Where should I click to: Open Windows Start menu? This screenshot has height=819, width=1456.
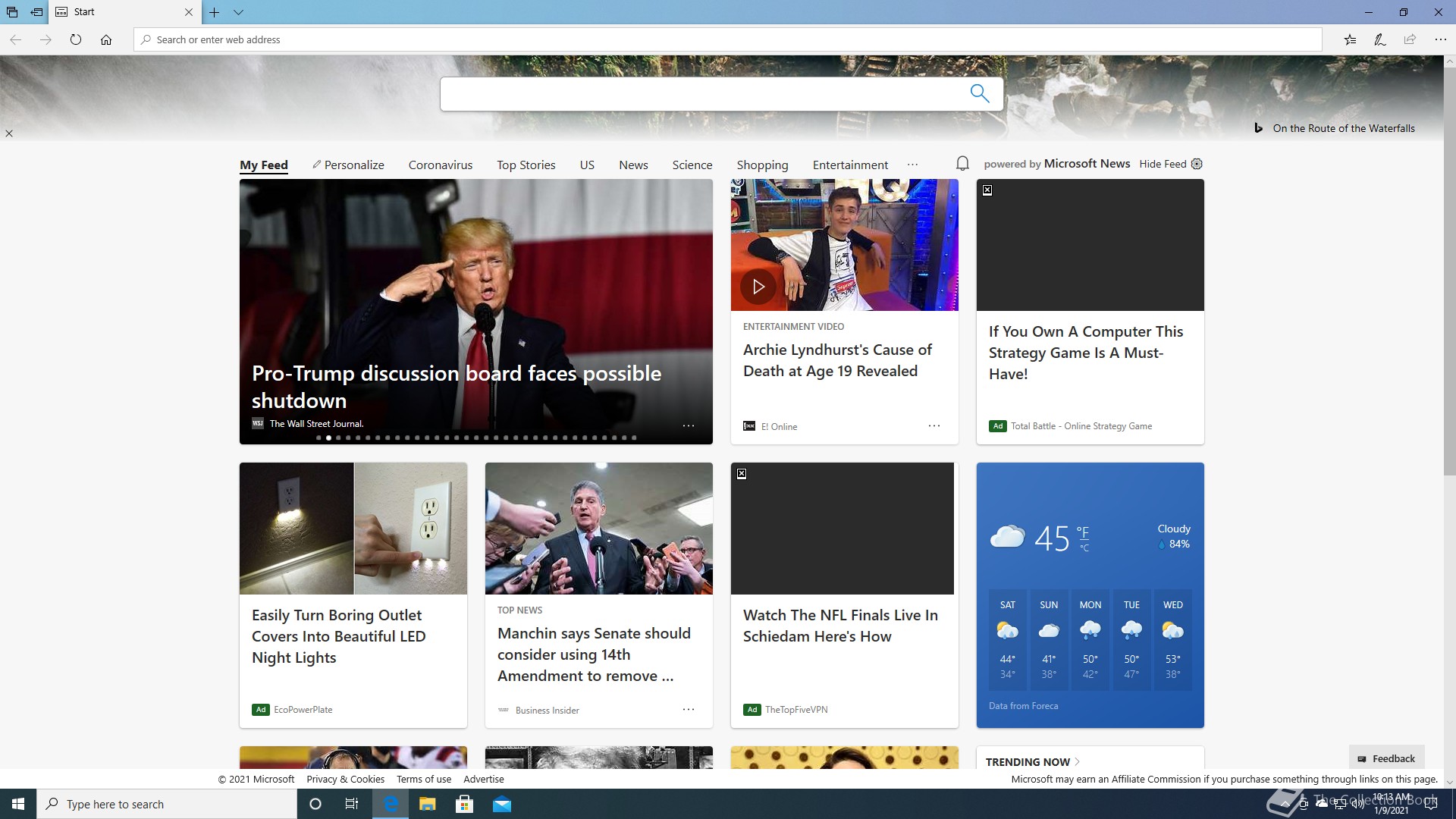pos(18,804)
